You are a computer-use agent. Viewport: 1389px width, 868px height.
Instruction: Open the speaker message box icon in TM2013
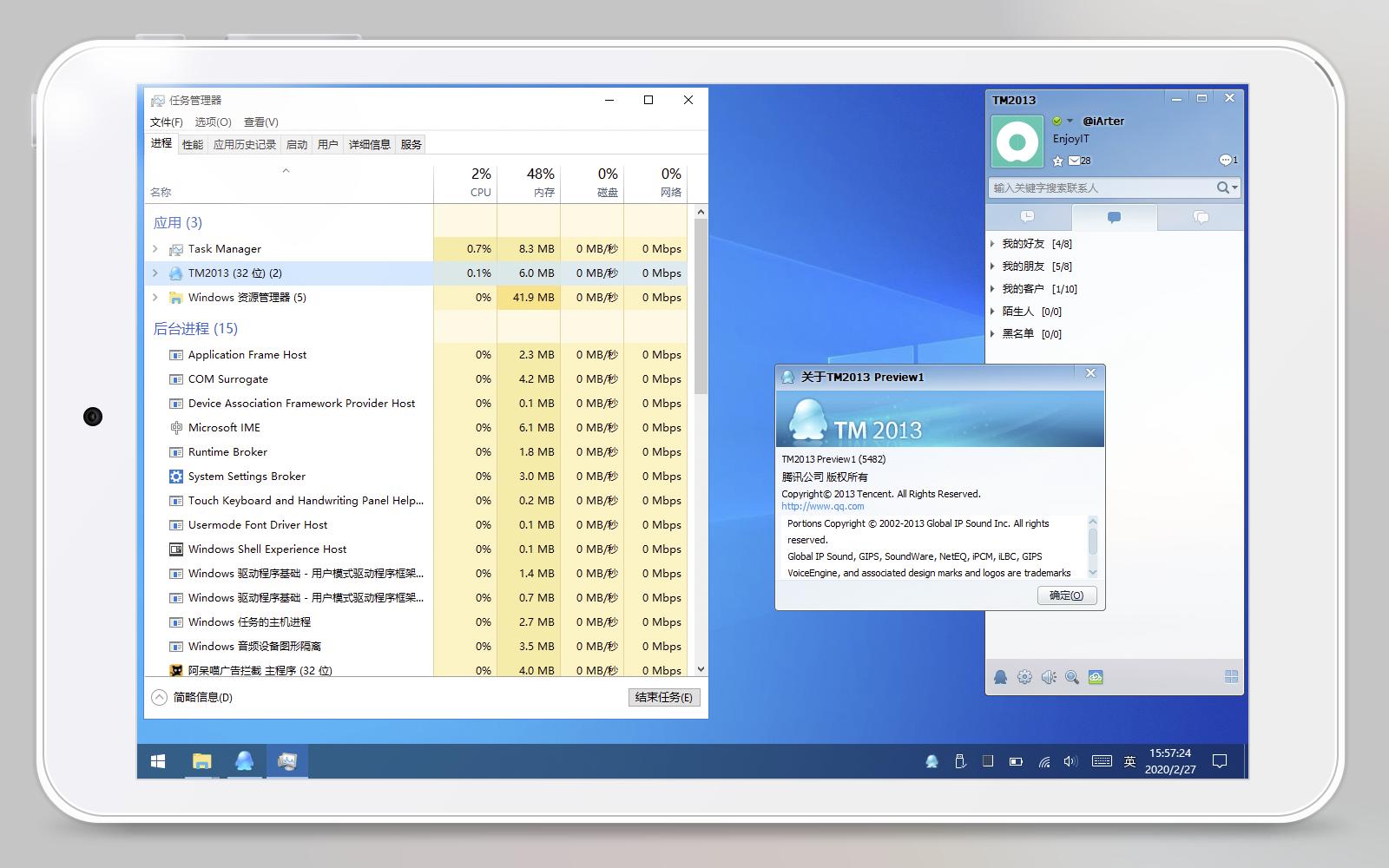coord(1049,677)
